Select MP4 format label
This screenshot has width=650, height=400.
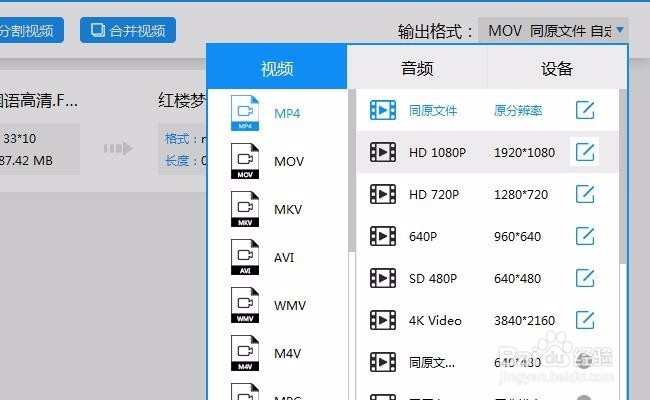coord(287,113)
